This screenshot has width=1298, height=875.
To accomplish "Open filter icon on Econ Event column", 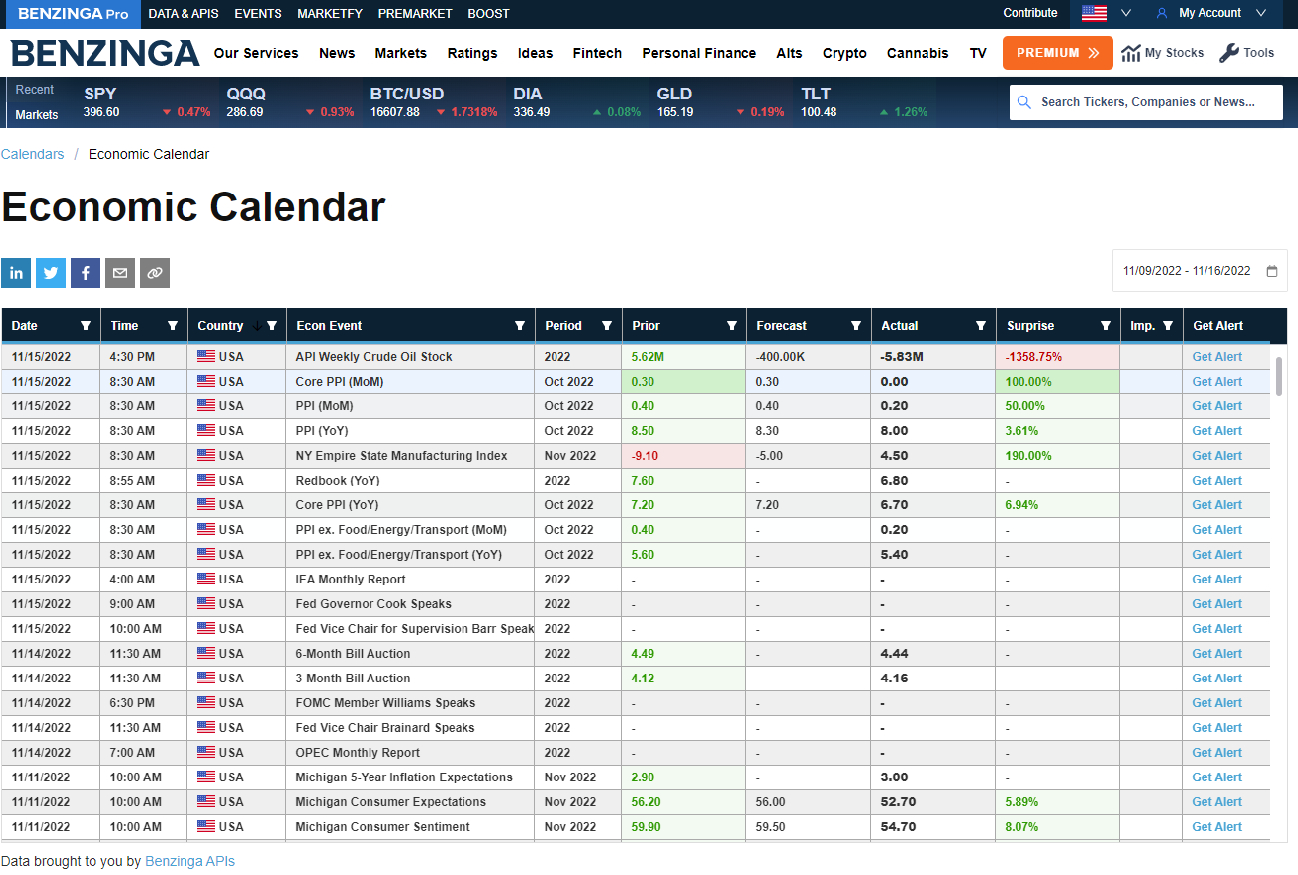I will 520,326.
